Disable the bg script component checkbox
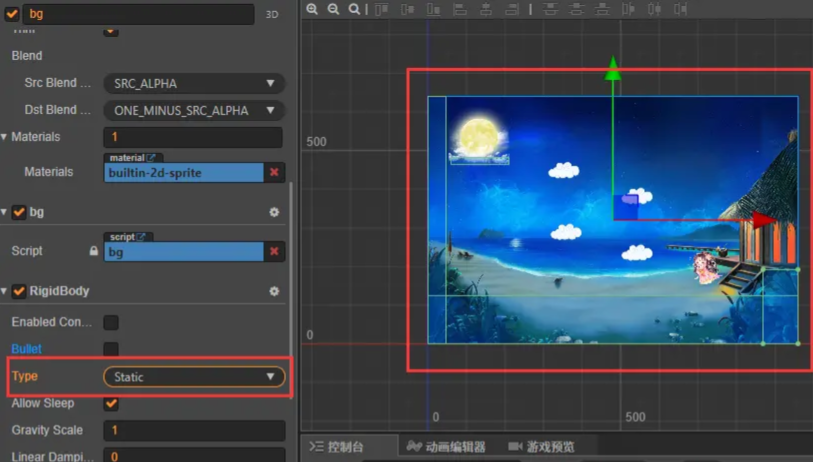813x462 pixels. point(19,212)
